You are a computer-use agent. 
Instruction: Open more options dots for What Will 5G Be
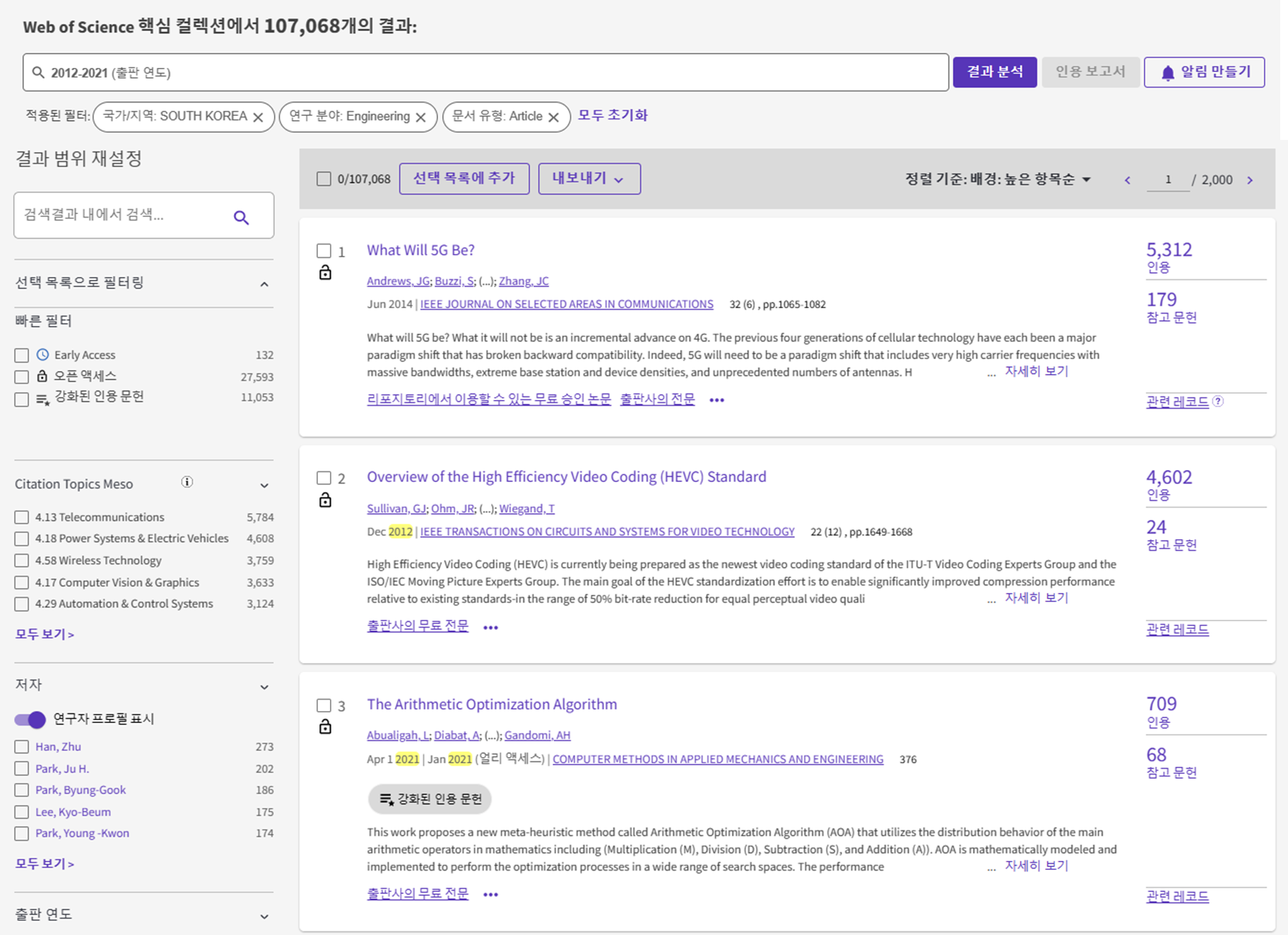coord(717,400)
